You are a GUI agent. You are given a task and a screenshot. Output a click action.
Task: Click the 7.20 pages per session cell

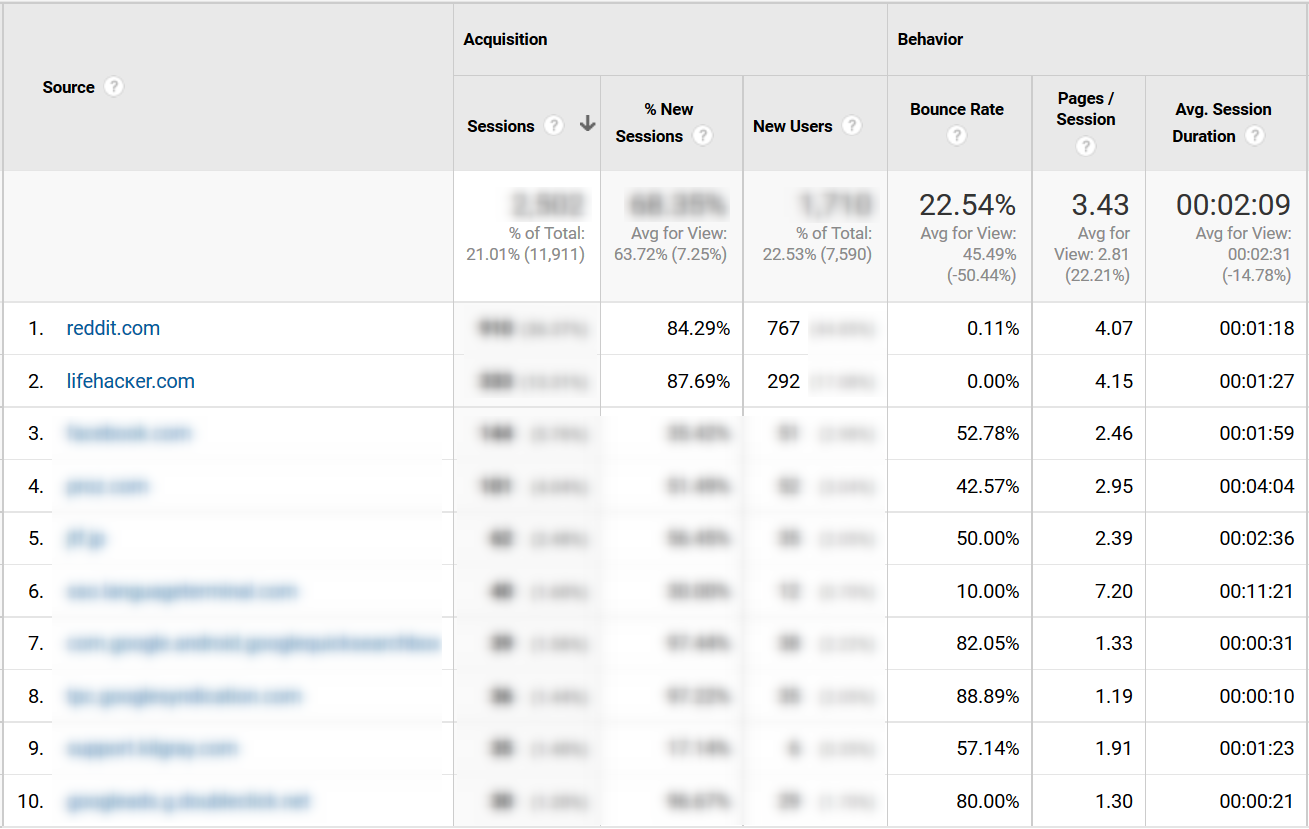1113,591
